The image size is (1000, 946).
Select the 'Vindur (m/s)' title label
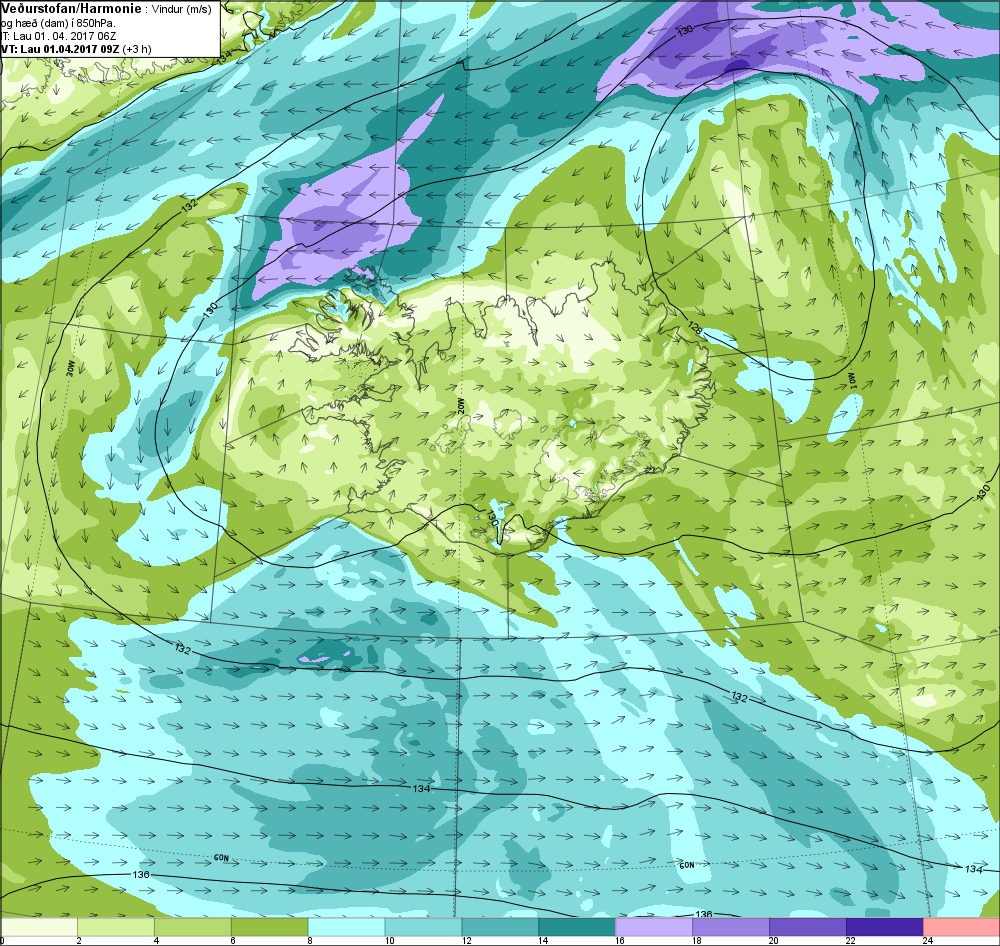(x=182, y=10)
